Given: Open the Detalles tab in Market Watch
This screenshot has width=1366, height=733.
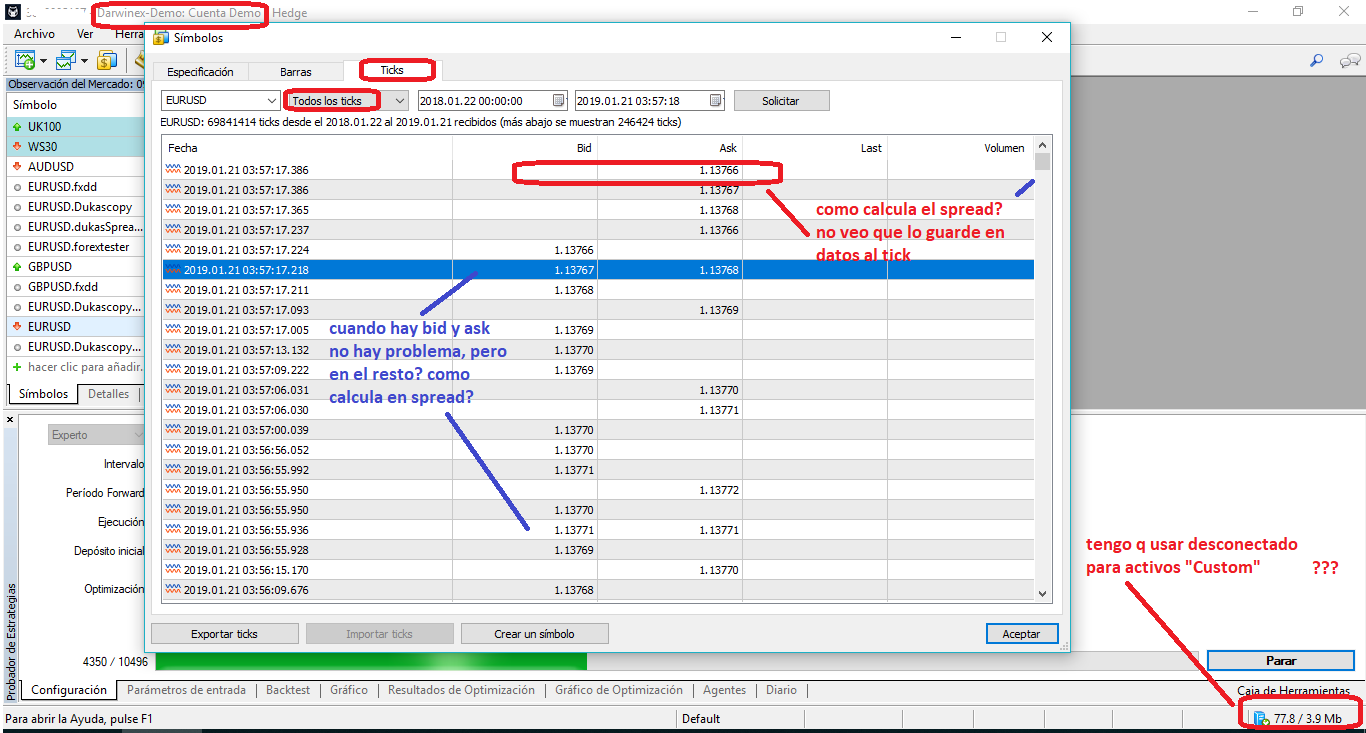Looking at the screenshot, I should tap(108, 394).
